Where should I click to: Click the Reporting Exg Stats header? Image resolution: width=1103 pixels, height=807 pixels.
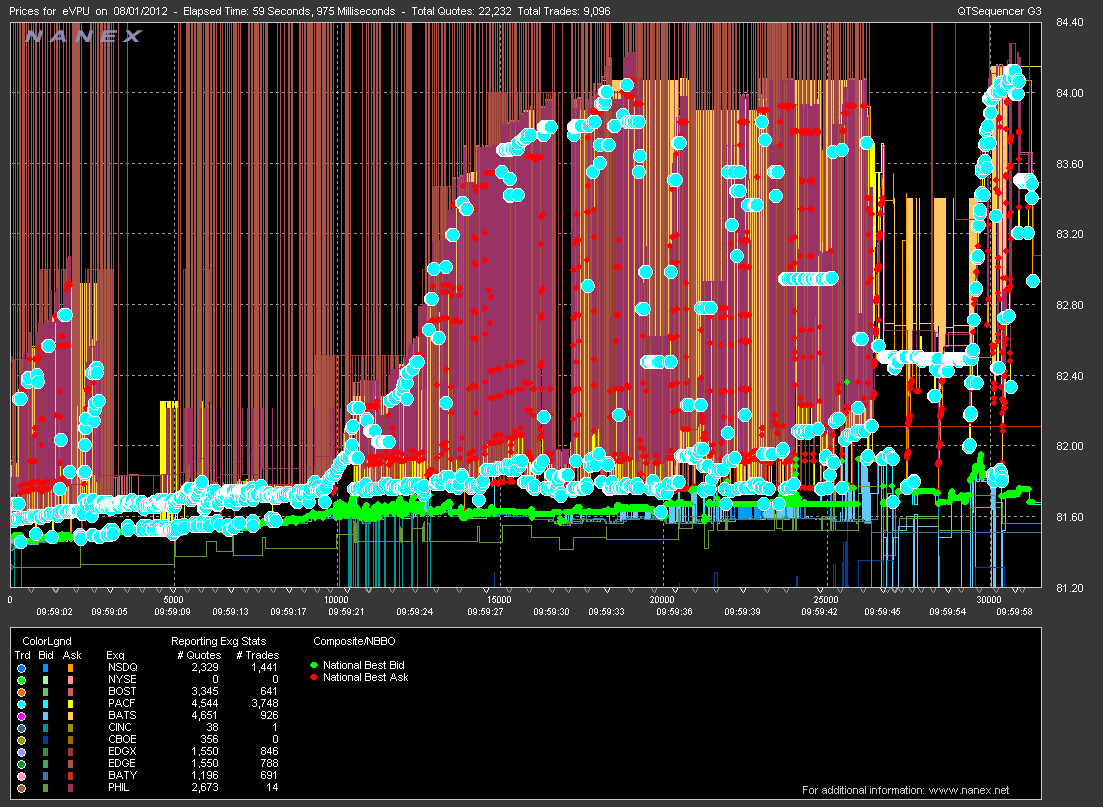coord(219,641)
